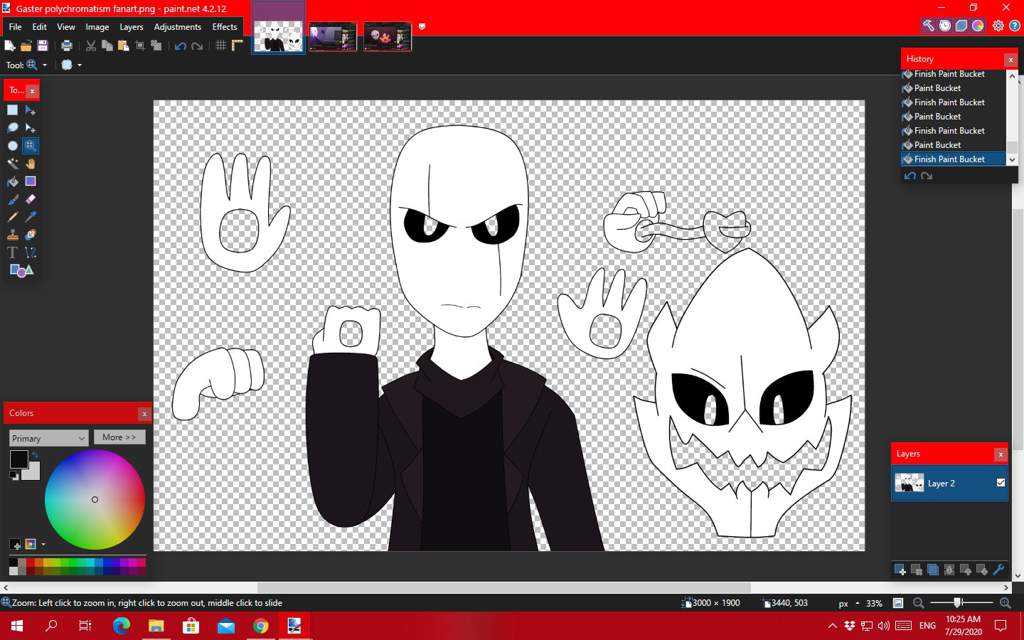Screen dimensions: 1024x640
Task: Open the selection mode dropdown arrow
Action: [80, 65]
